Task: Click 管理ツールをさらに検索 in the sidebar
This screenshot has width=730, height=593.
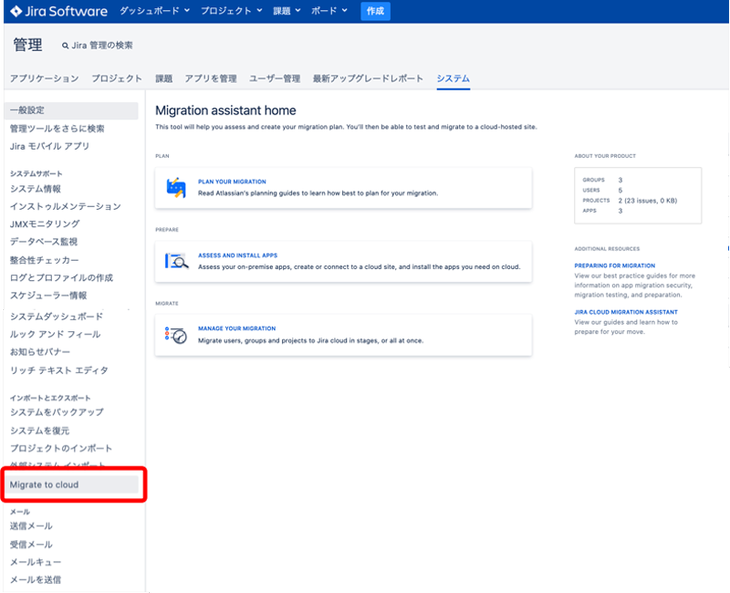Action: point(57,128)
